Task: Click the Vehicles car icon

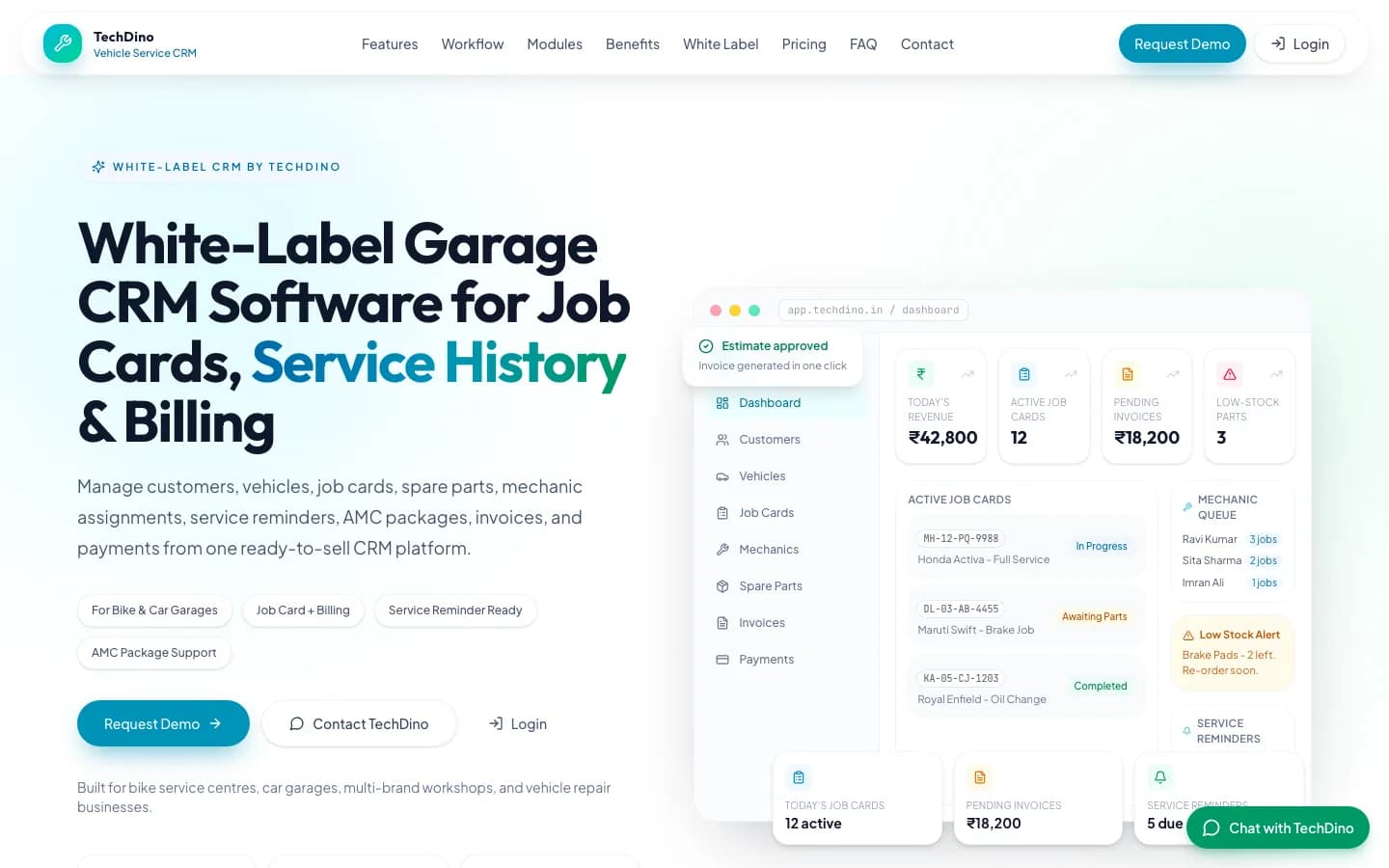Action: pyautogui.click(x=722, y=476)
